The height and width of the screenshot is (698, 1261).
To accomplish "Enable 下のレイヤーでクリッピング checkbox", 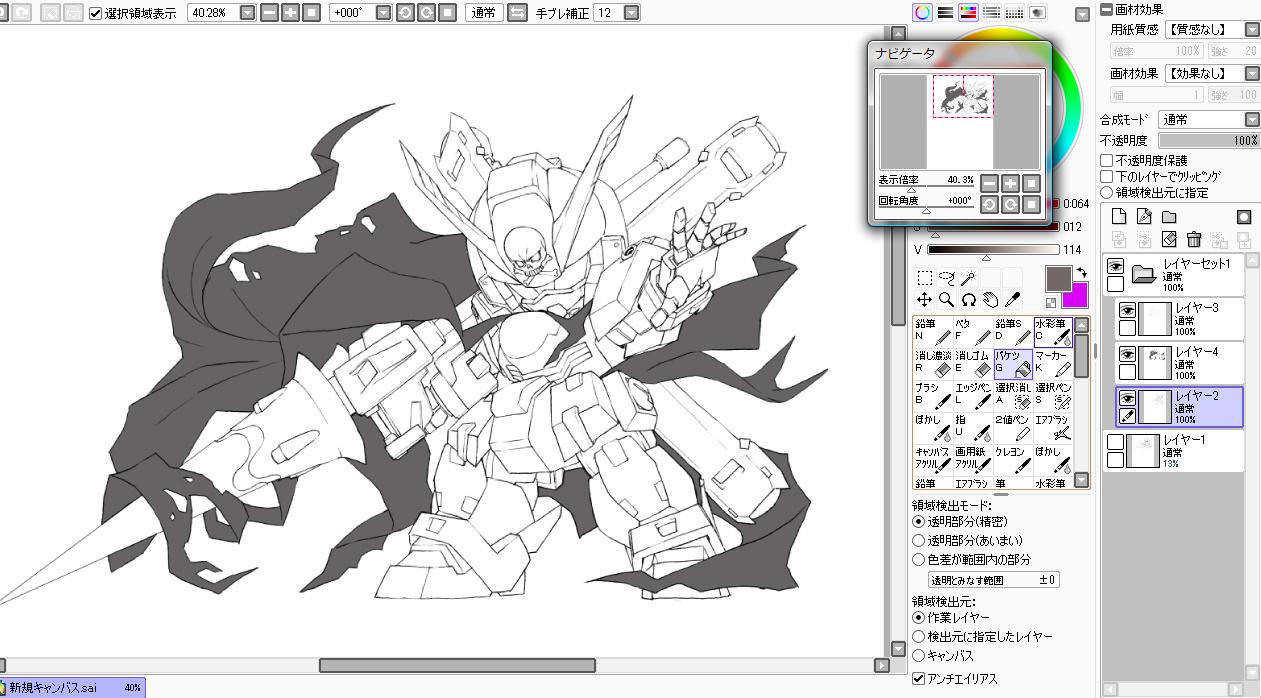I will (x=1107, y=176).
